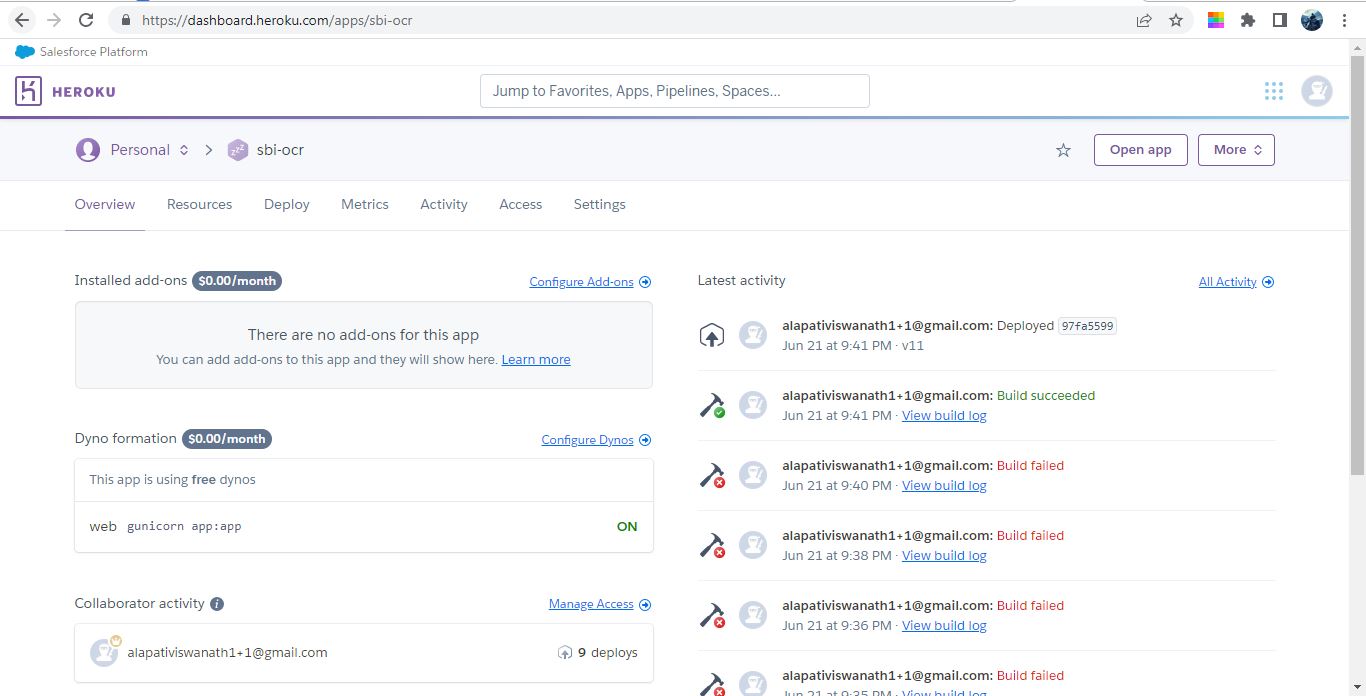Click the 97fa5599 commit hash
1366x696 pixels.
pos(1087,326)
